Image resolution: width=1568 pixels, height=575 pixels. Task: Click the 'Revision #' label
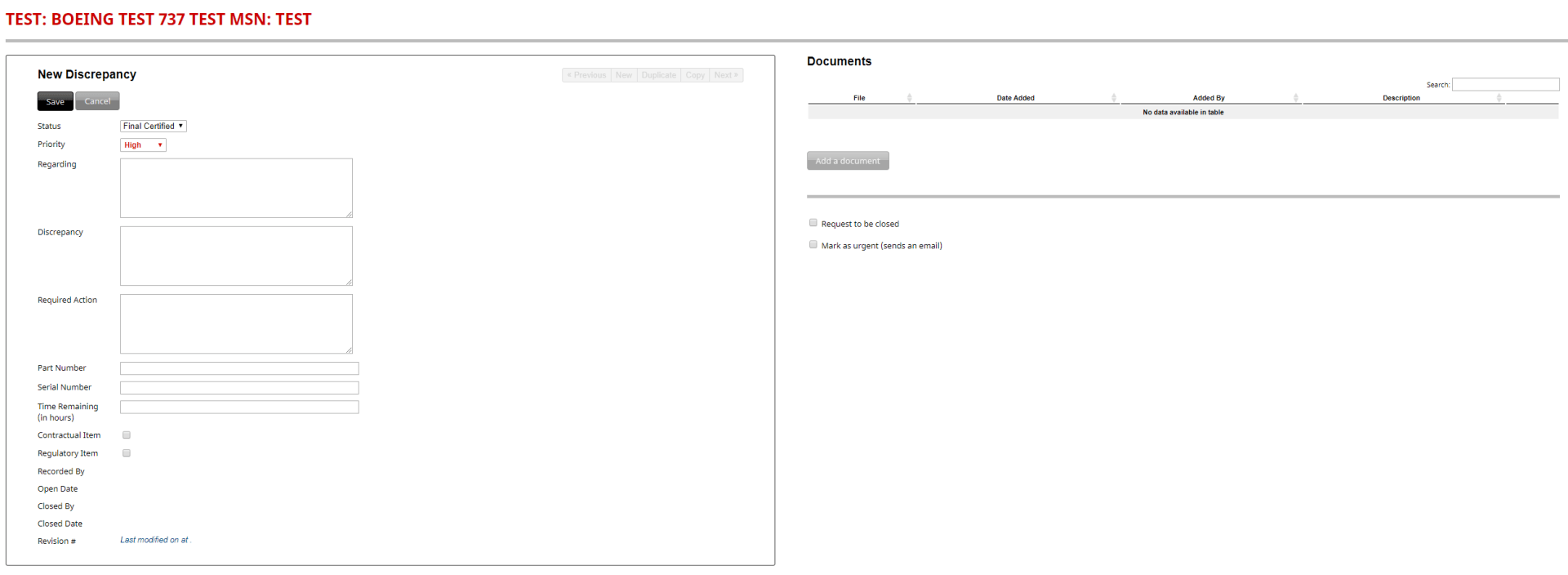coord(56,542)
